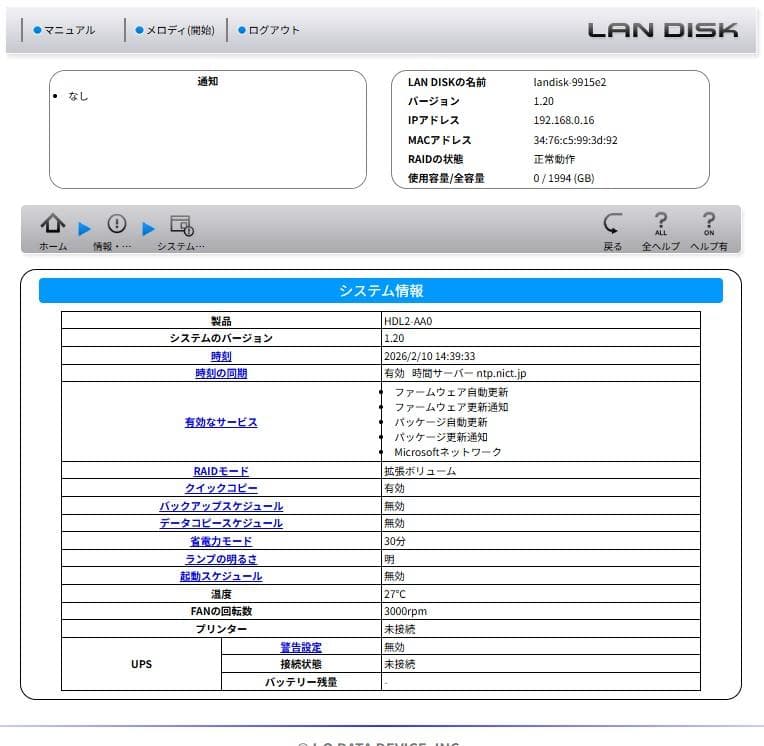The image size is (764, 746).
Task: Open the バックアップスケジュール link
Action: tap(221, 506)
